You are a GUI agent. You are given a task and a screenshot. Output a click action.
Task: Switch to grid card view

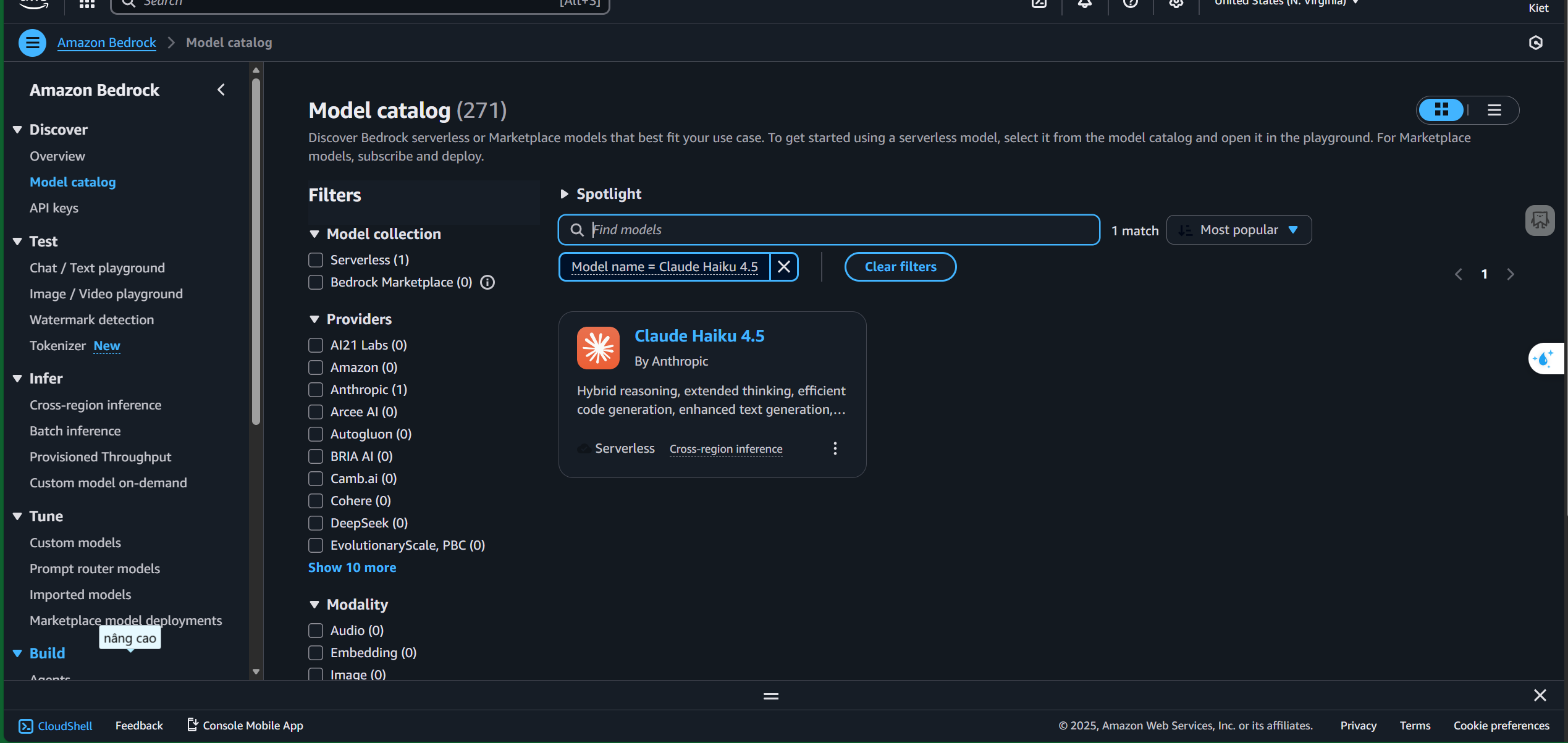1441,110
